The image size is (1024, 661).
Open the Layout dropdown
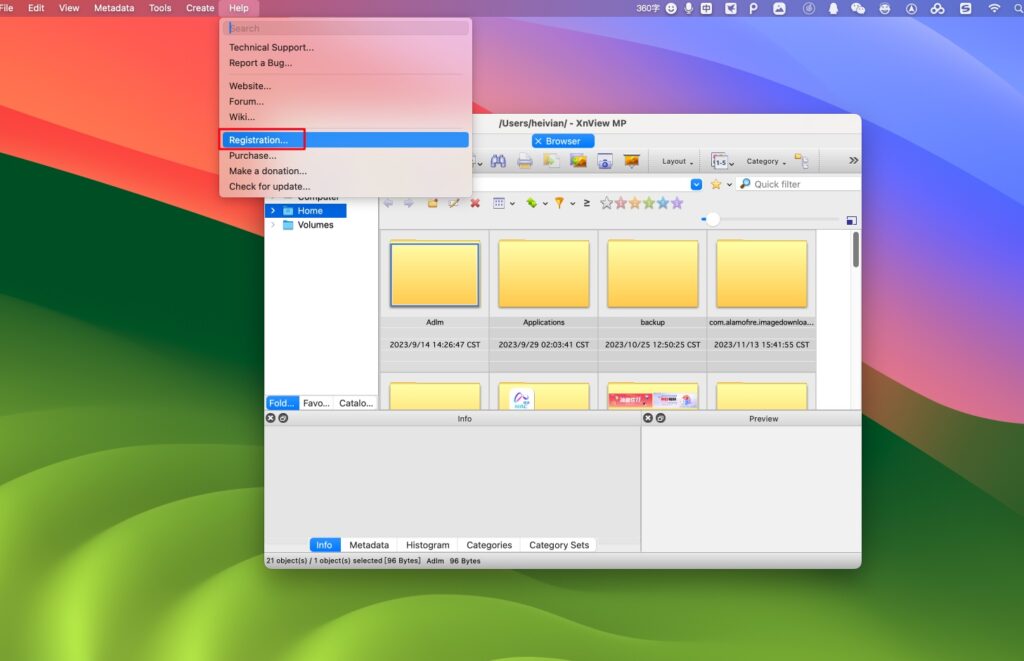(676, 161)
